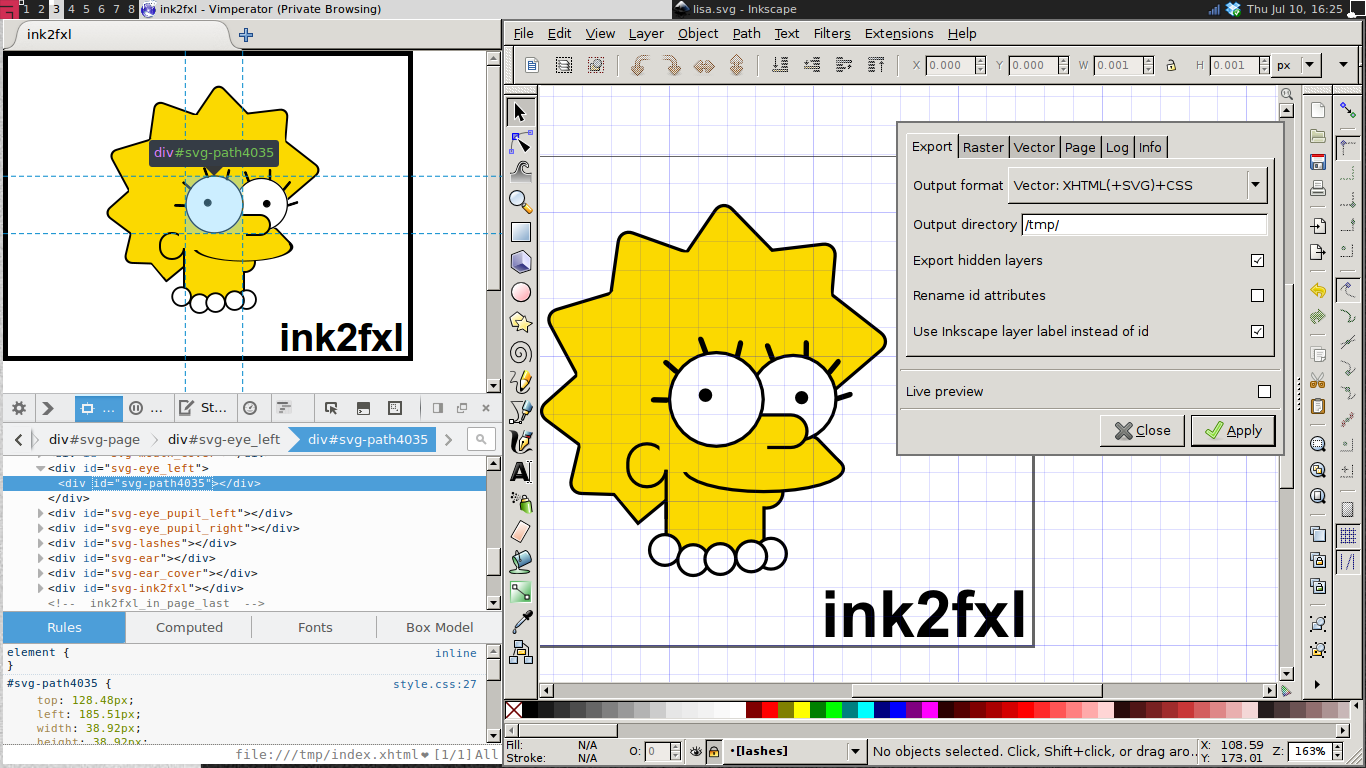Select the Node edit tool
This screenshot has height=768, width=1366.
(x=520, y=142)
